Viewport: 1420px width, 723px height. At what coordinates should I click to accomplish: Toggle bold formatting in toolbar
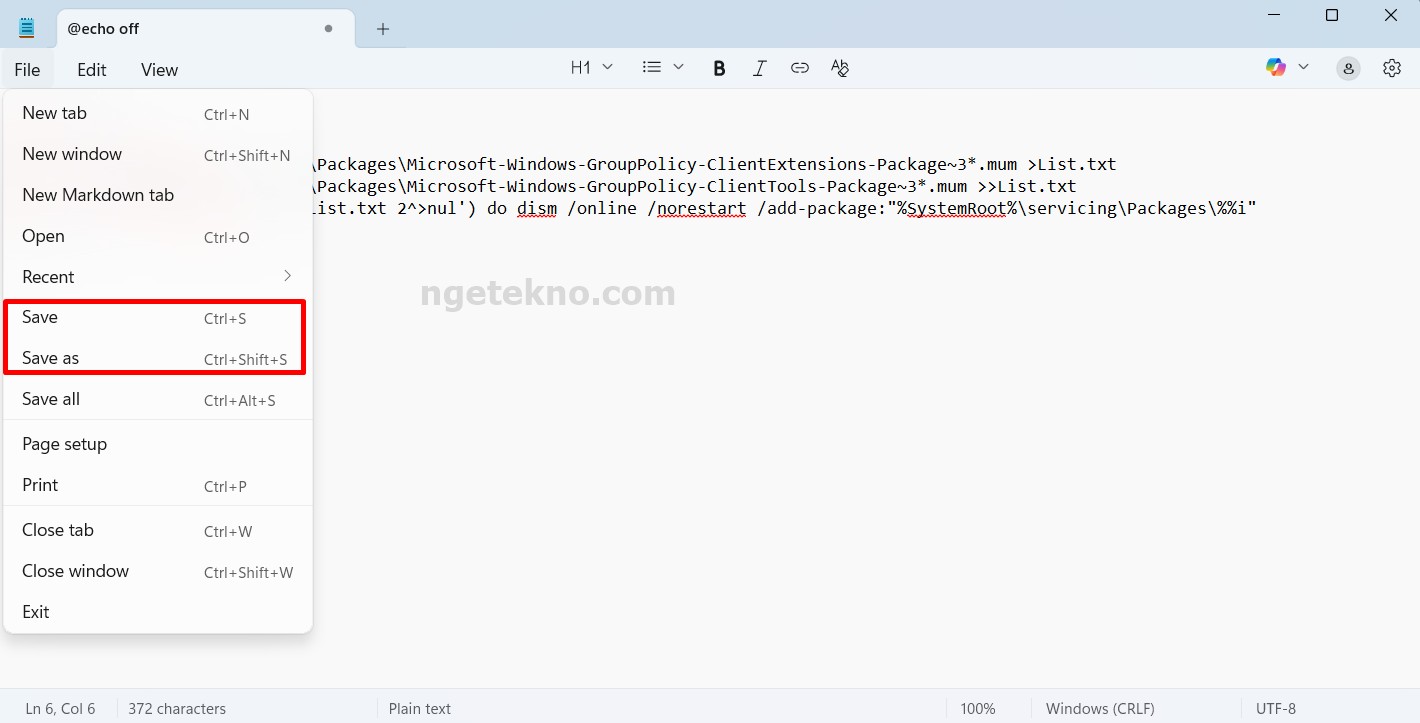click(x=719, y=68)
